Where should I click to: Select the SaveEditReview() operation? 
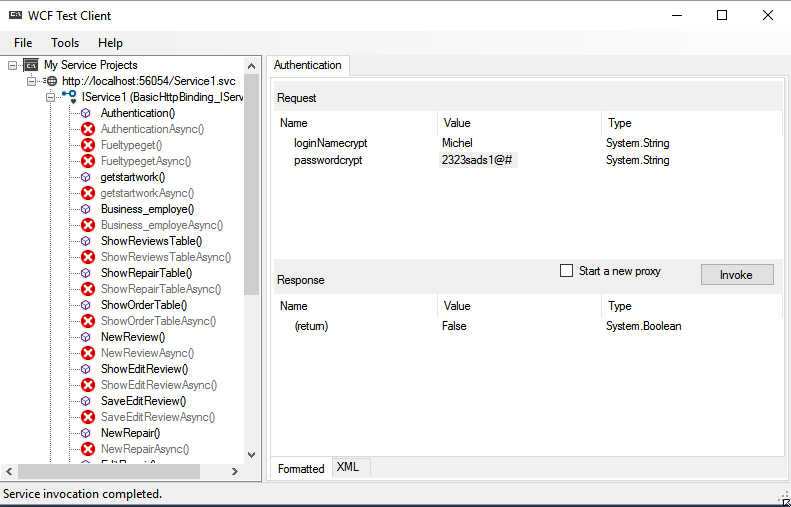[x=143, y=401]
